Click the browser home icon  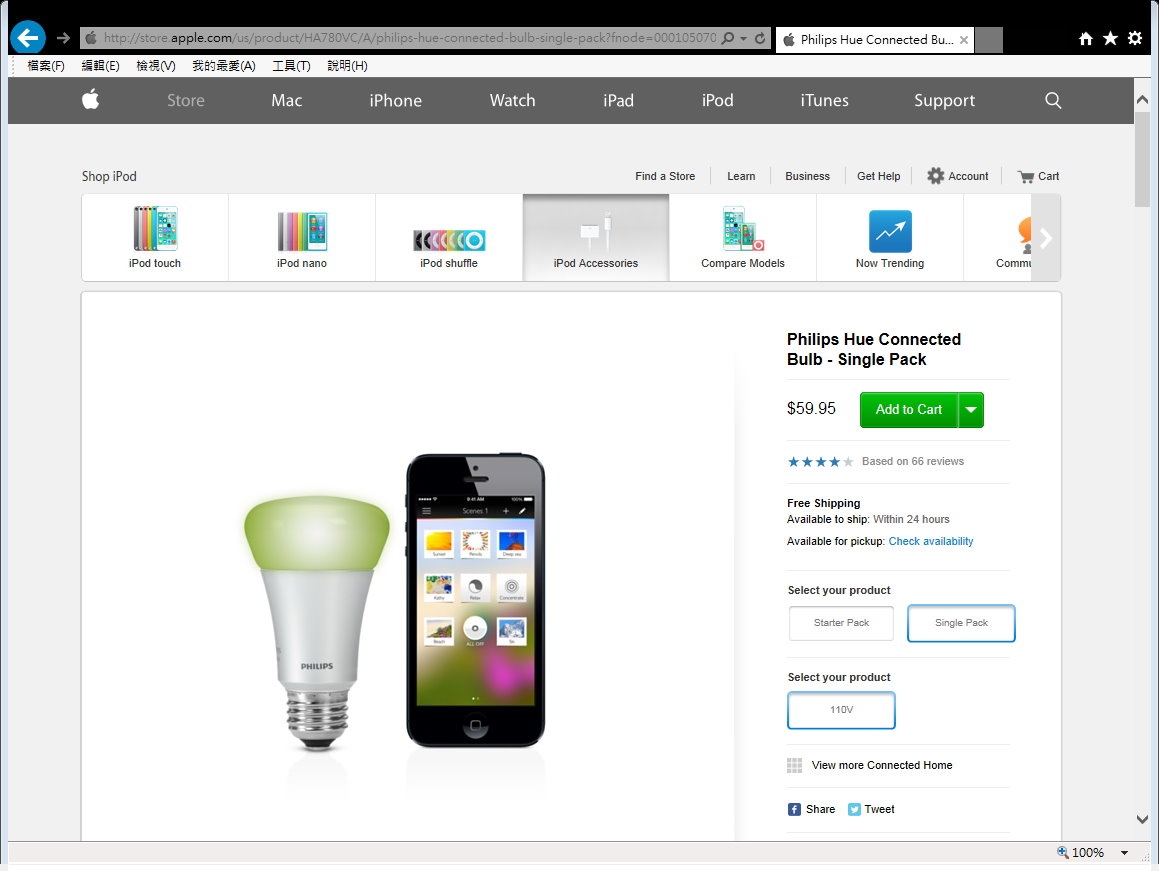click(x=1085, y=38)
